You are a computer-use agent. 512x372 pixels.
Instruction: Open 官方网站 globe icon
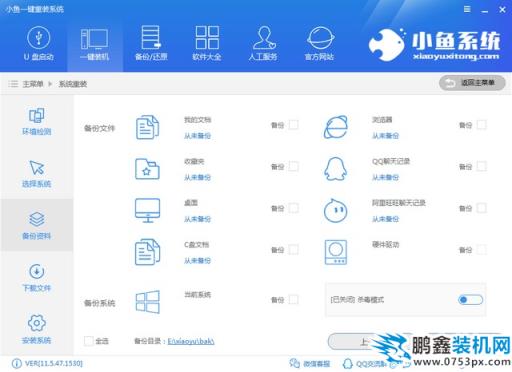319,44
